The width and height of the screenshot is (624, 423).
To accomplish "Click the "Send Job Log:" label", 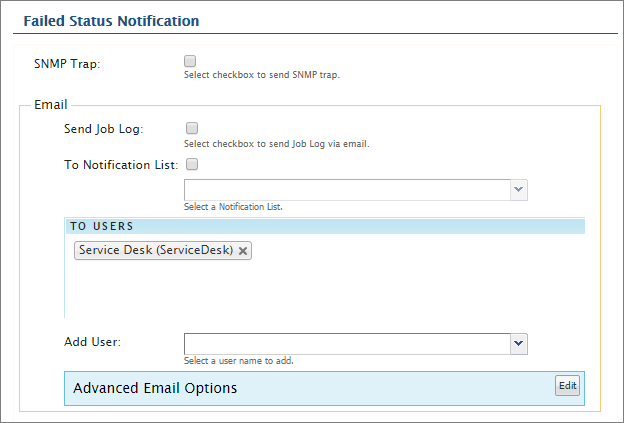I will [x=103, y=129].
